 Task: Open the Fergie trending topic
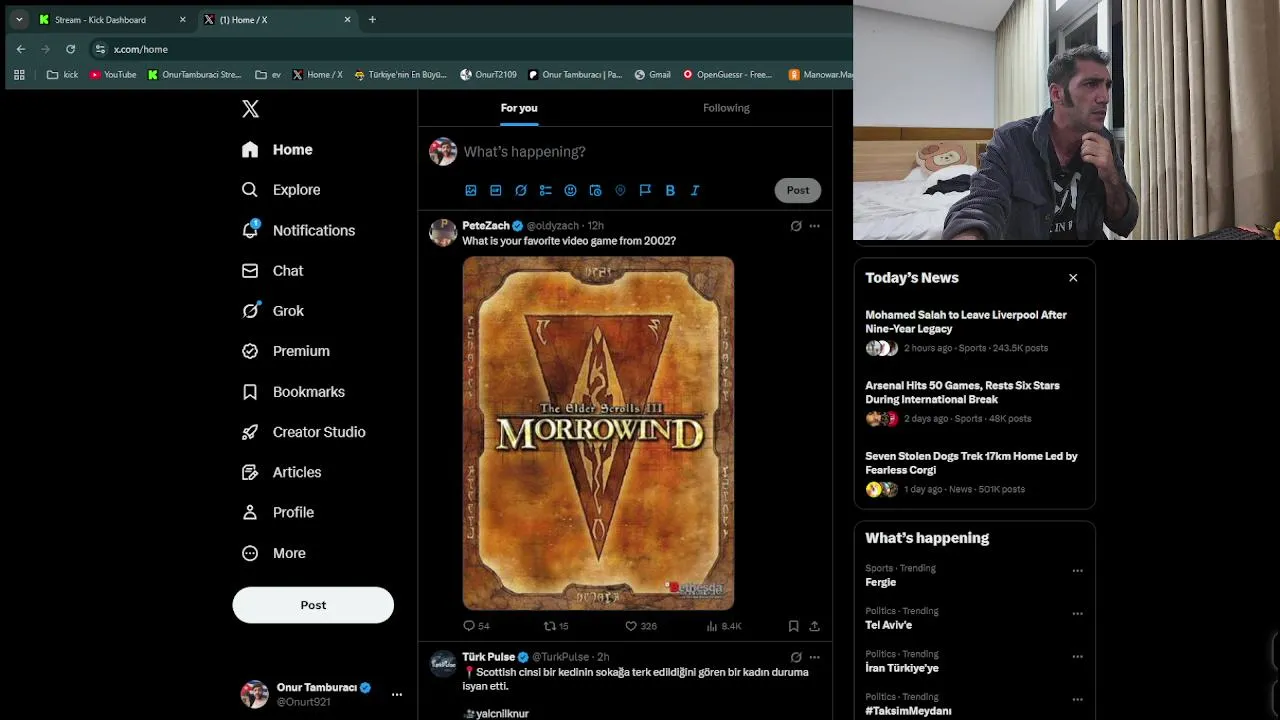(x=880, y=582)
